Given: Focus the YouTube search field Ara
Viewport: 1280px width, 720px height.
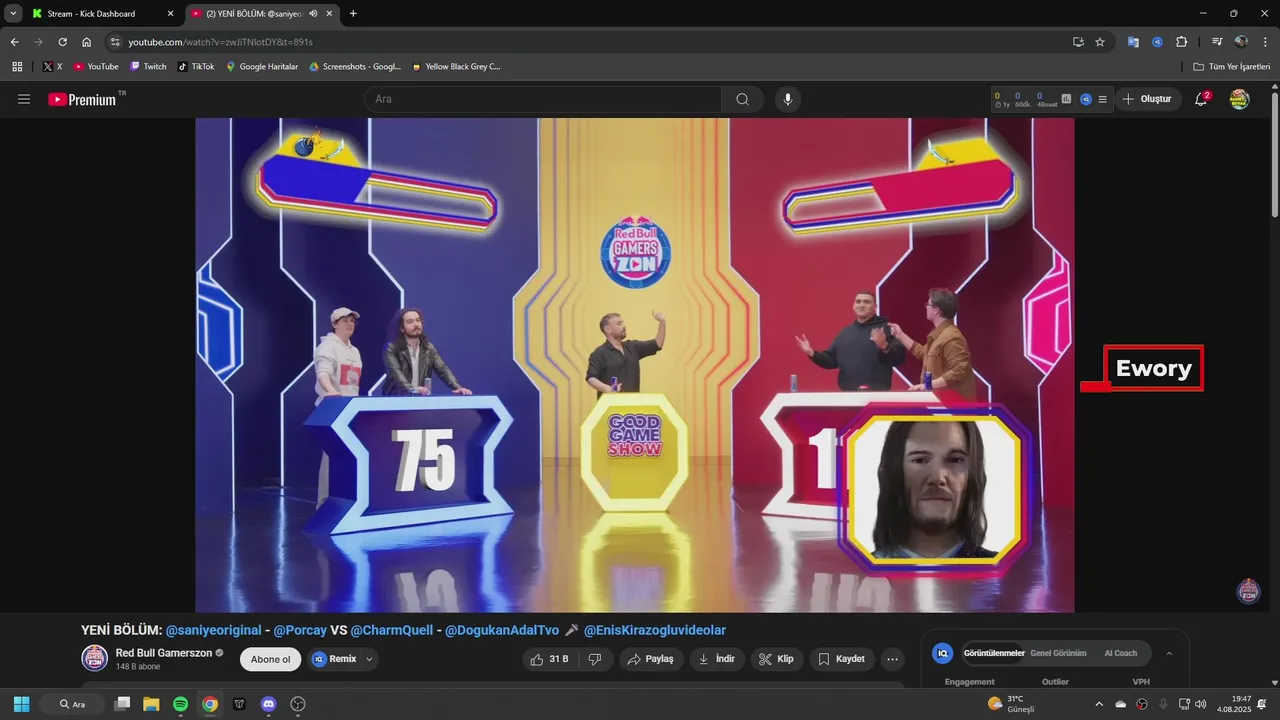Looking at the screenshot, I should click(x=543, y=99).
